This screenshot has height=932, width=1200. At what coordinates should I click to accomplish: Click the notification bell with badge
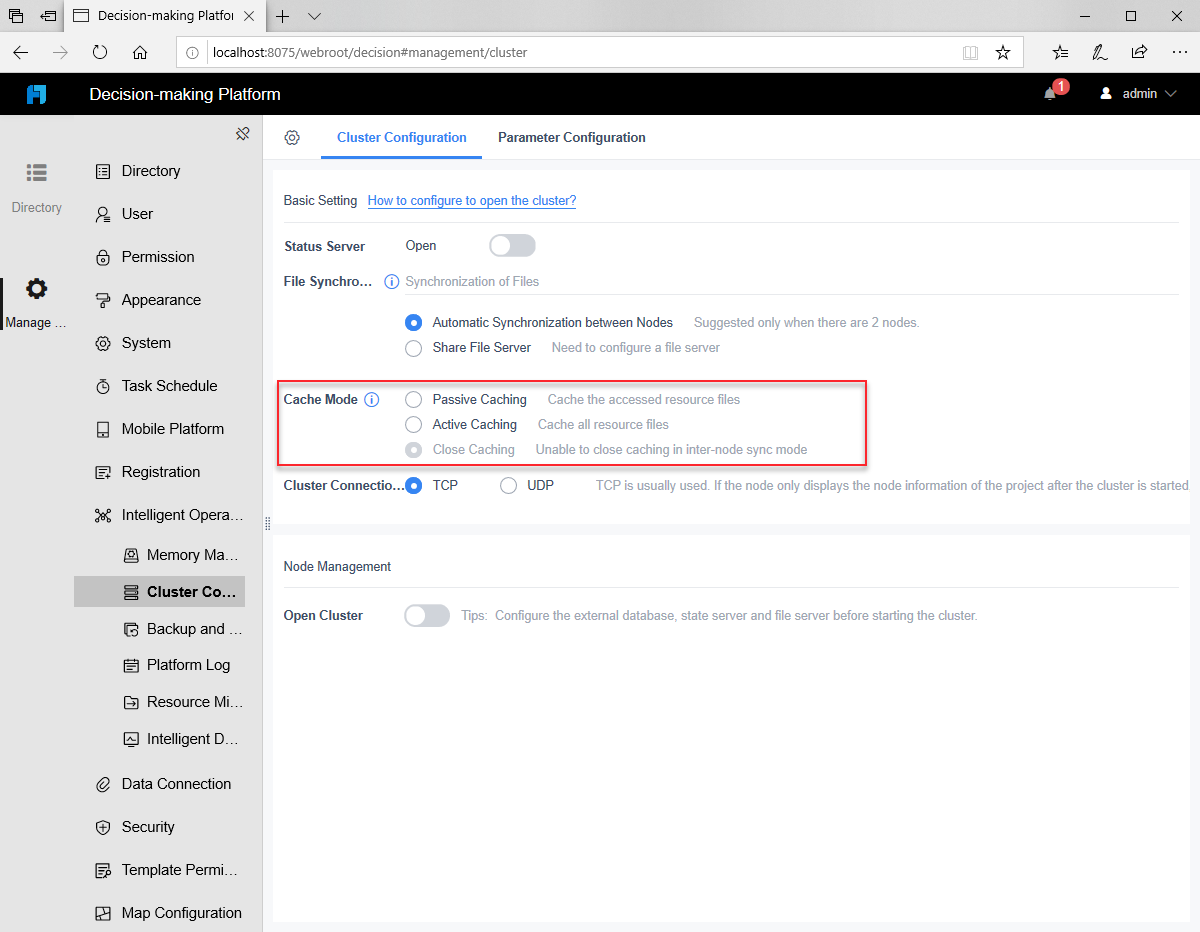tap(1049, 93)
